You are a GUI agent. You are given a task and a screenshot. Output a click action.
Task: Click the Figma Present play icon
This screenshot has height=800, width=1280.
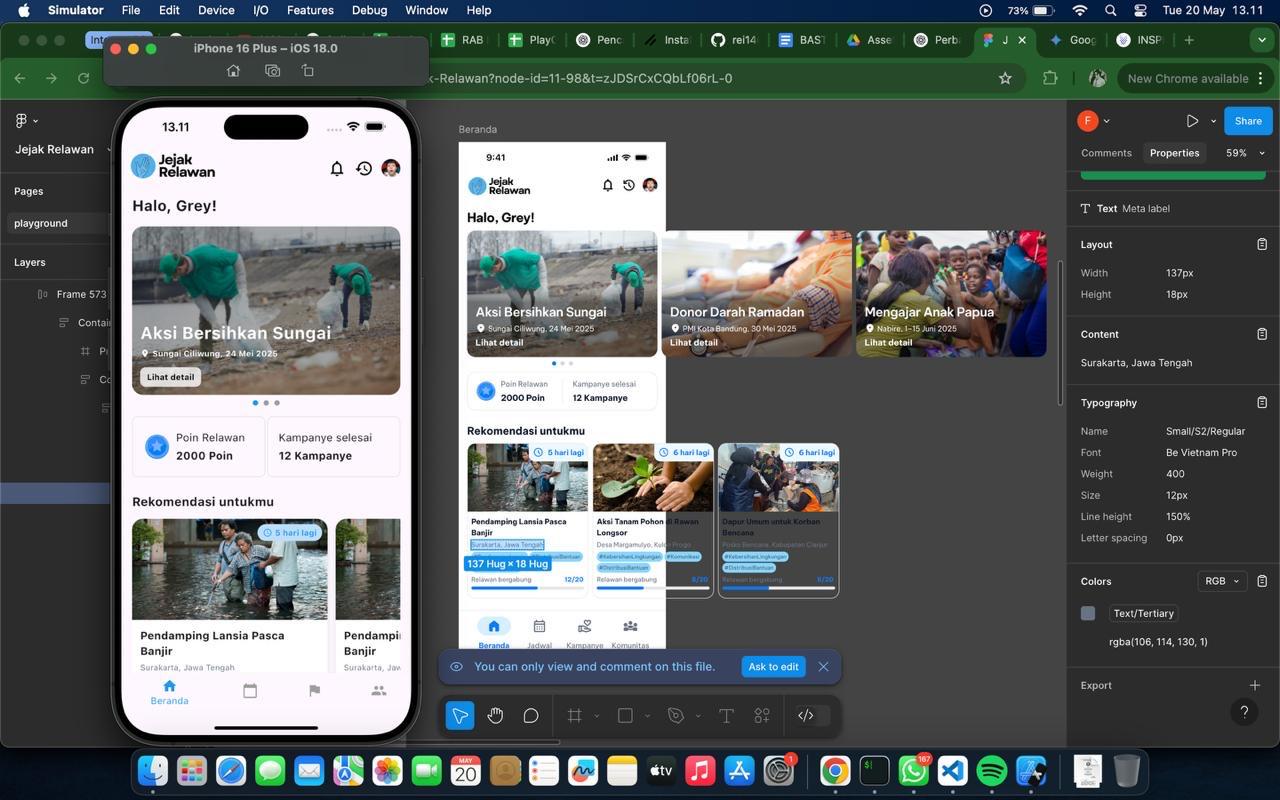click(1192, 121)
